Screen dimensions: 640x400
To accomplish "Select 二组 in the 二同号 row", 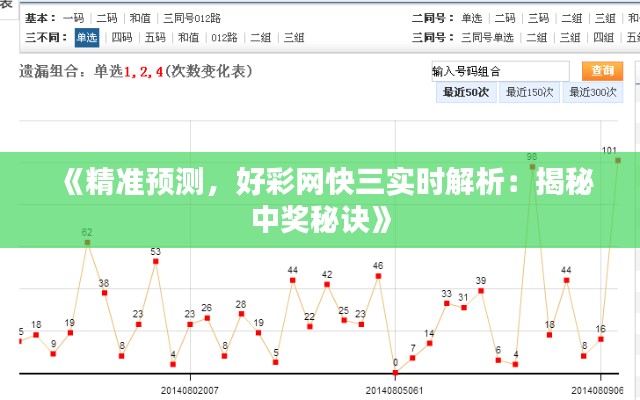I will point(572,18).
